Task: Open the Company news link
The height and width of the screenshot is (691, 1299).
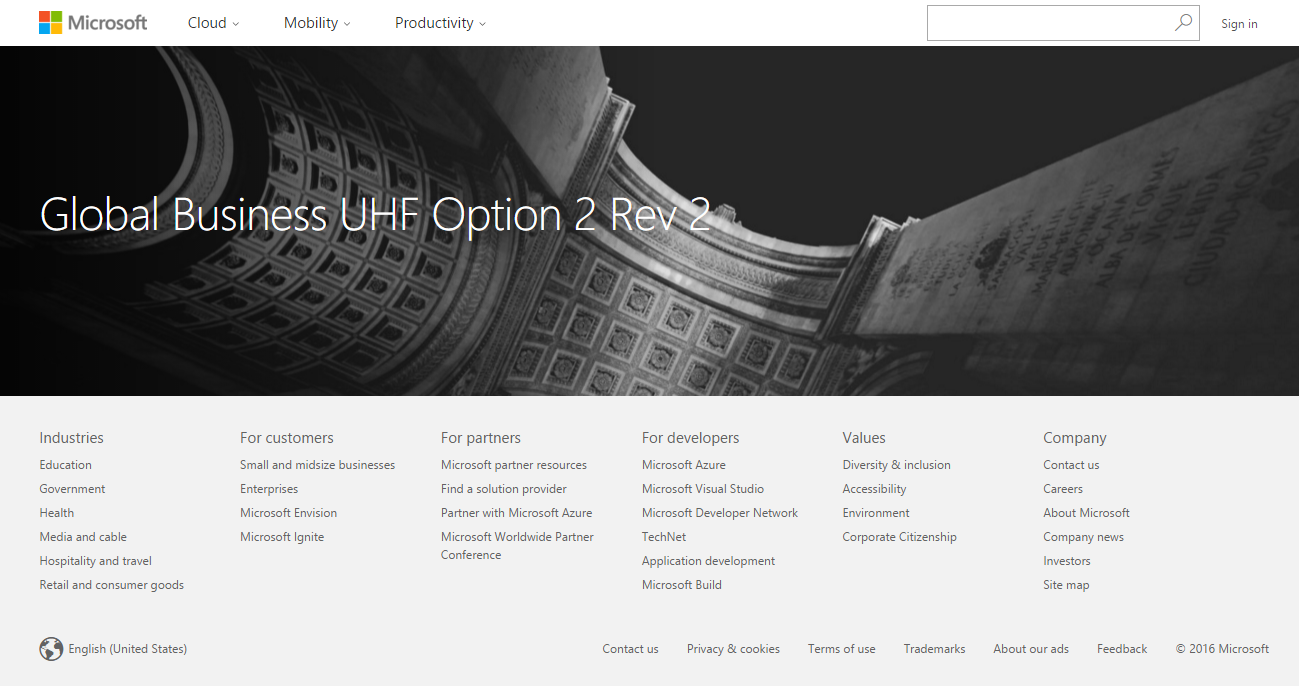Action: [1083, 537]
